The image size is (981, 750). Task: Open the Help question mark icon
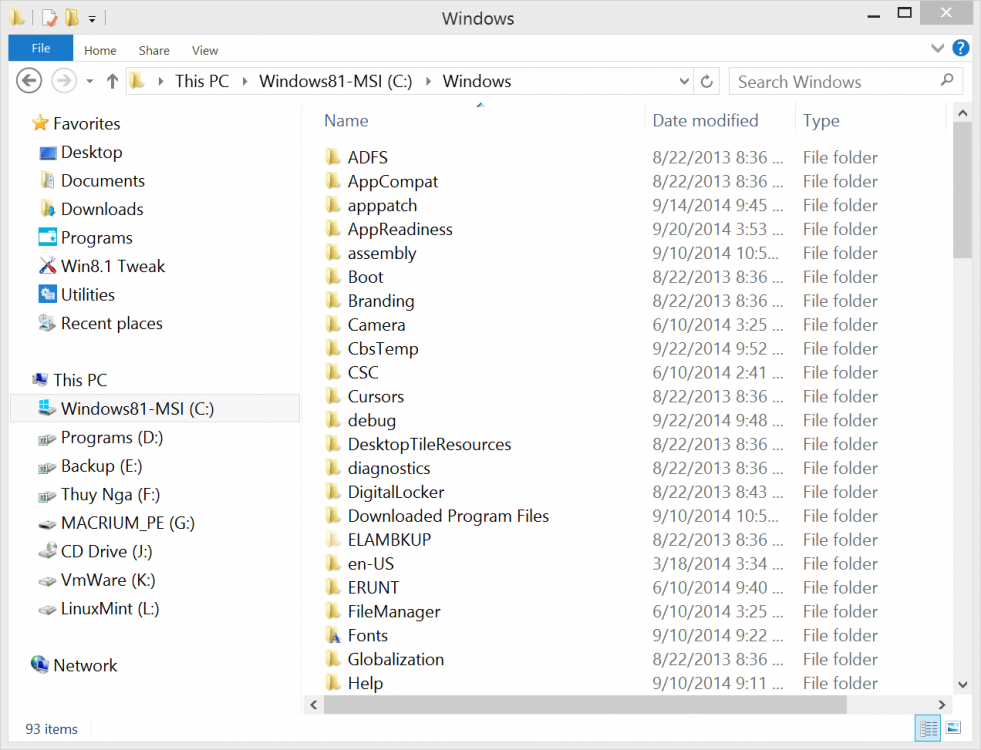pyautogui.click(x=960, y=48)
